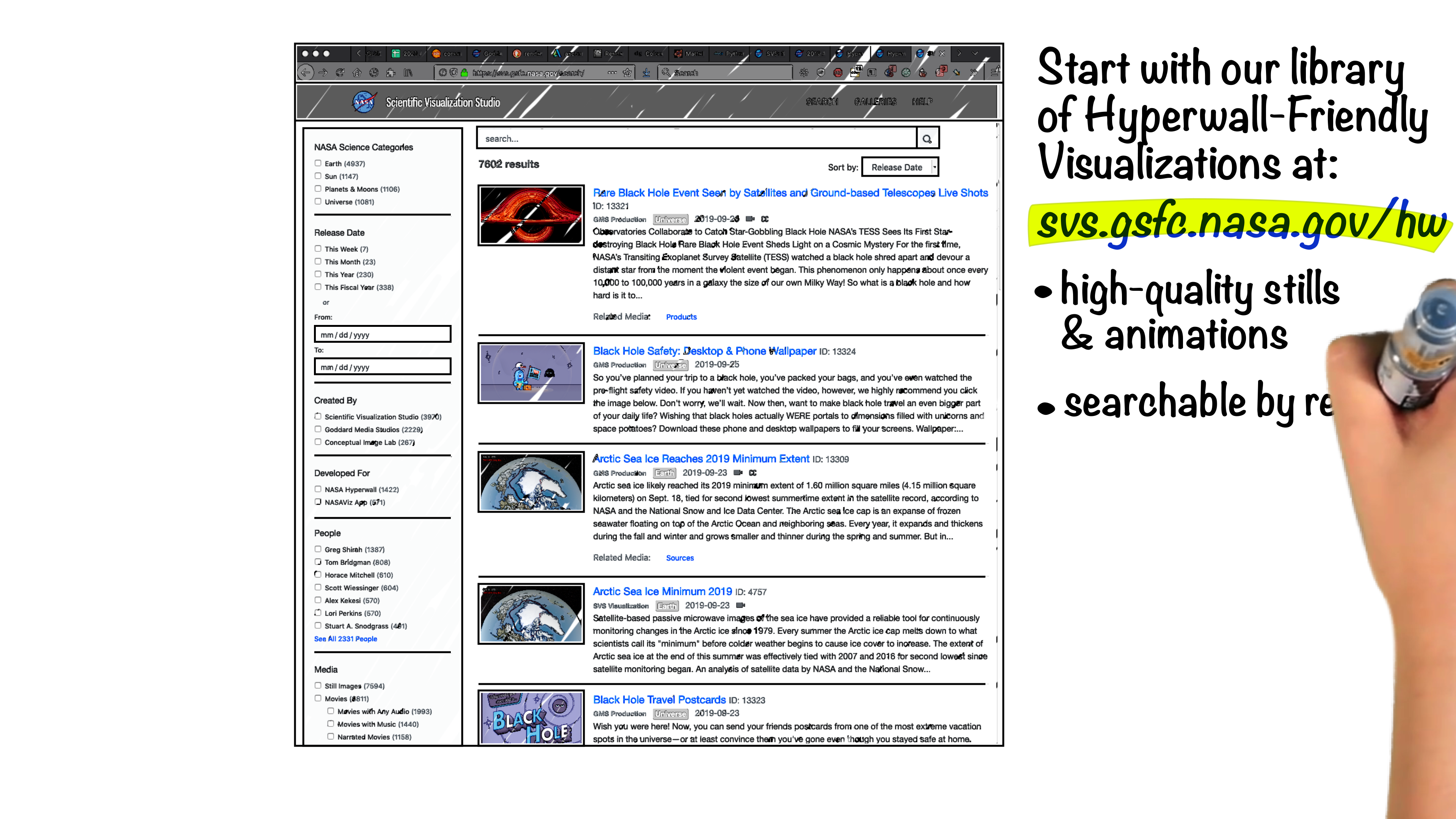This screenshot has width=1456, height=819.
Task: Check the Sun (1147) category filter
Action: 318,176
